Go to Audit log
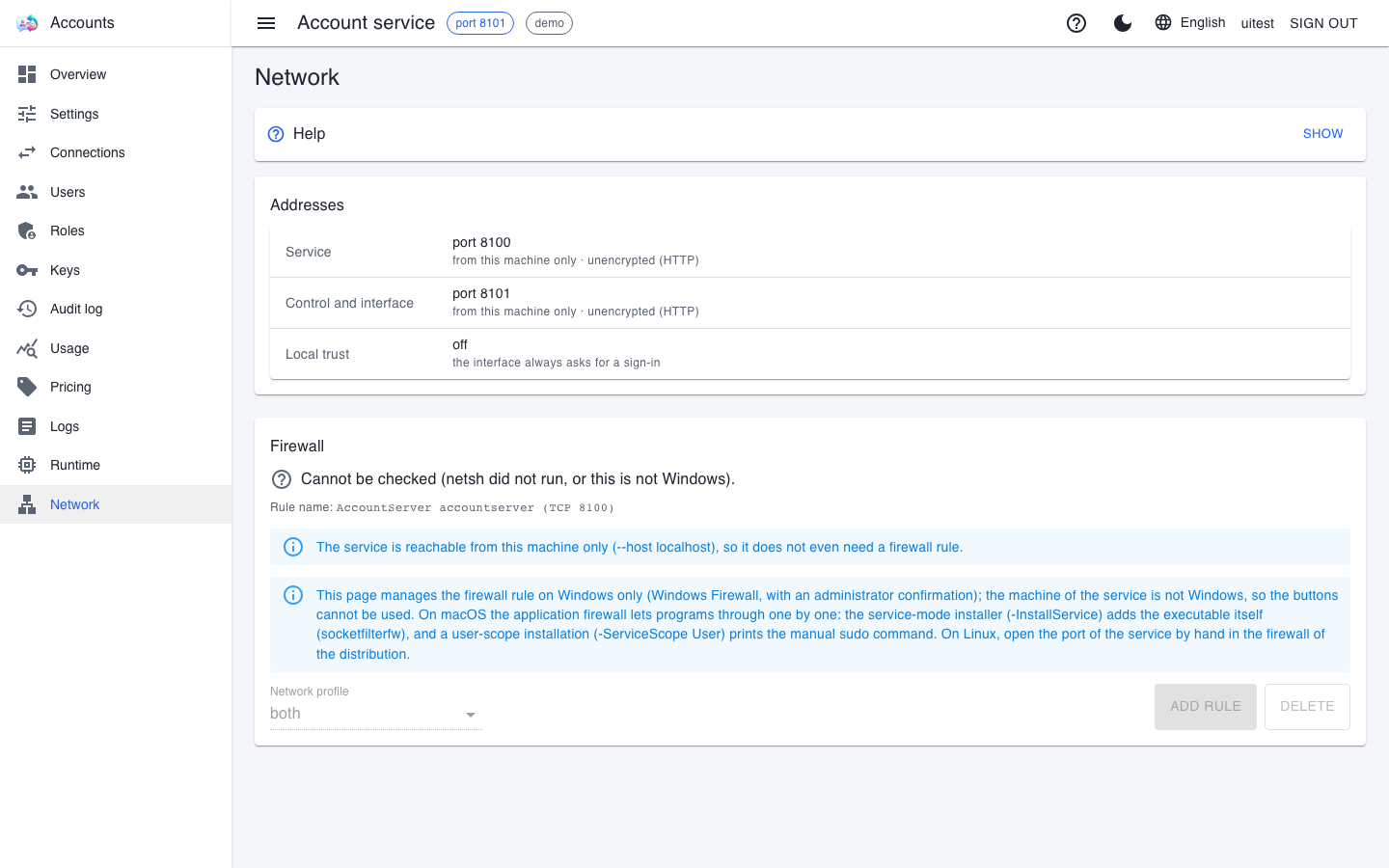This screenshot has height=868, width=1389. tap(116, 309)
